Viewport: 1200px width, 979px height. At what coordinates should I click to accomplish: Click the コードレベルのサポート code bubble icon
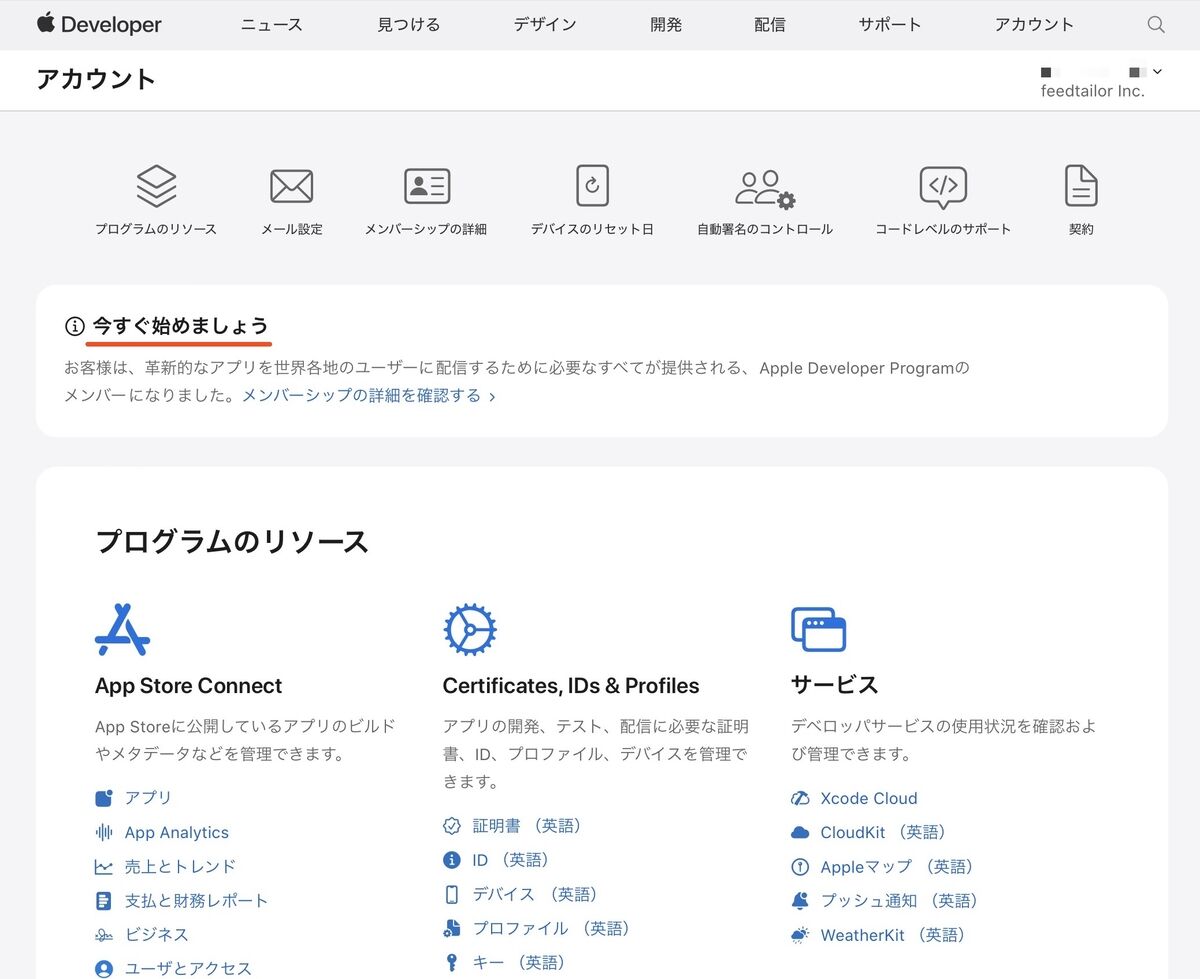click(943, 187)
